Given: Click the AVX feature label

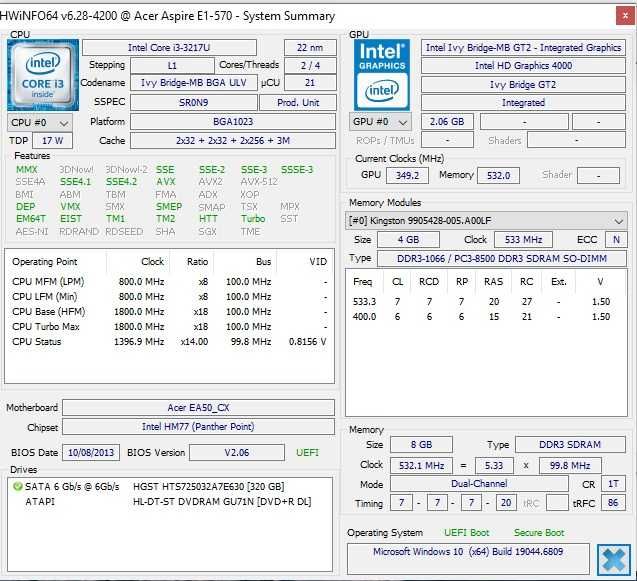Looking at the screenshot, I should pos(166,182).
